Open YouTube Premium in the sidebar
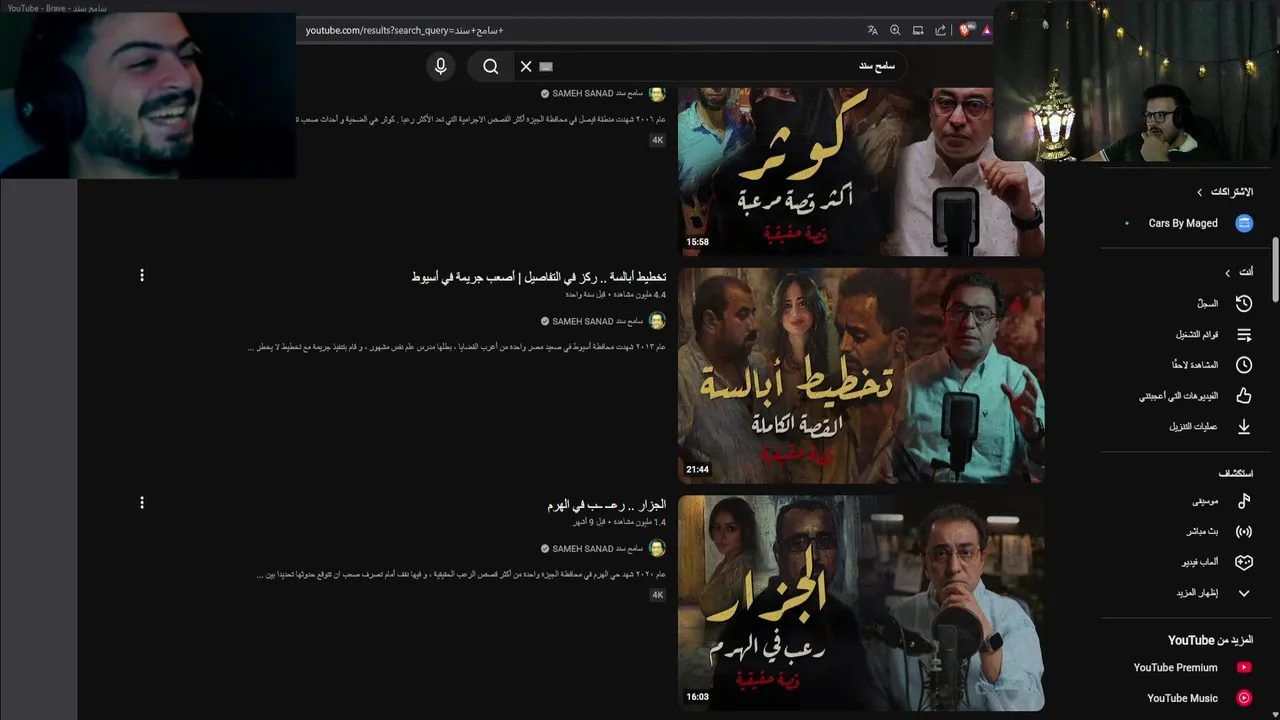The image size is (1280, 720). coord(1192,667)
